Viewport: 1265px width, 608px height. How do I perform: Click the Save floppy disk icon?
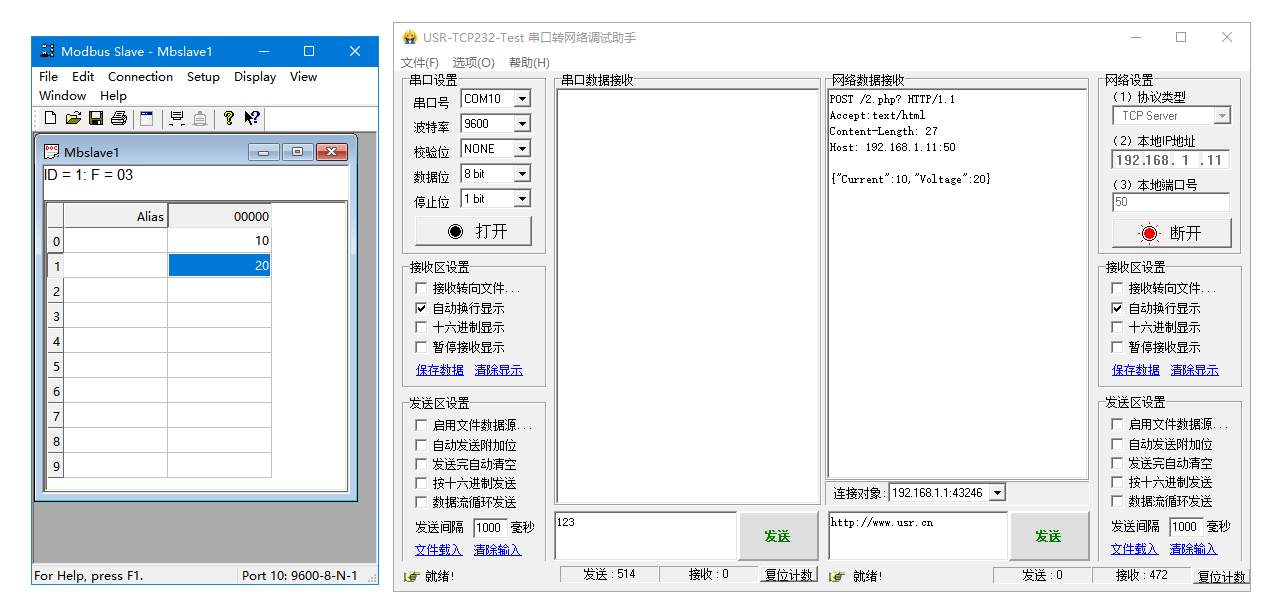pos(96,118)
